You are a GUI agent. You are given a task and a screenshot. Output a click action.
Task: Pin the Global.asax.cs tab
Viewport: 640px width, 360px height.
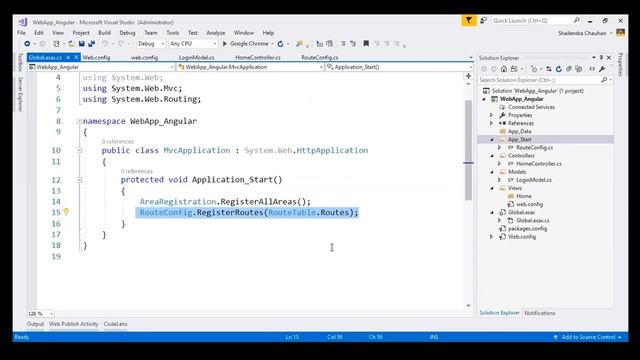click(x=68, y=58)
